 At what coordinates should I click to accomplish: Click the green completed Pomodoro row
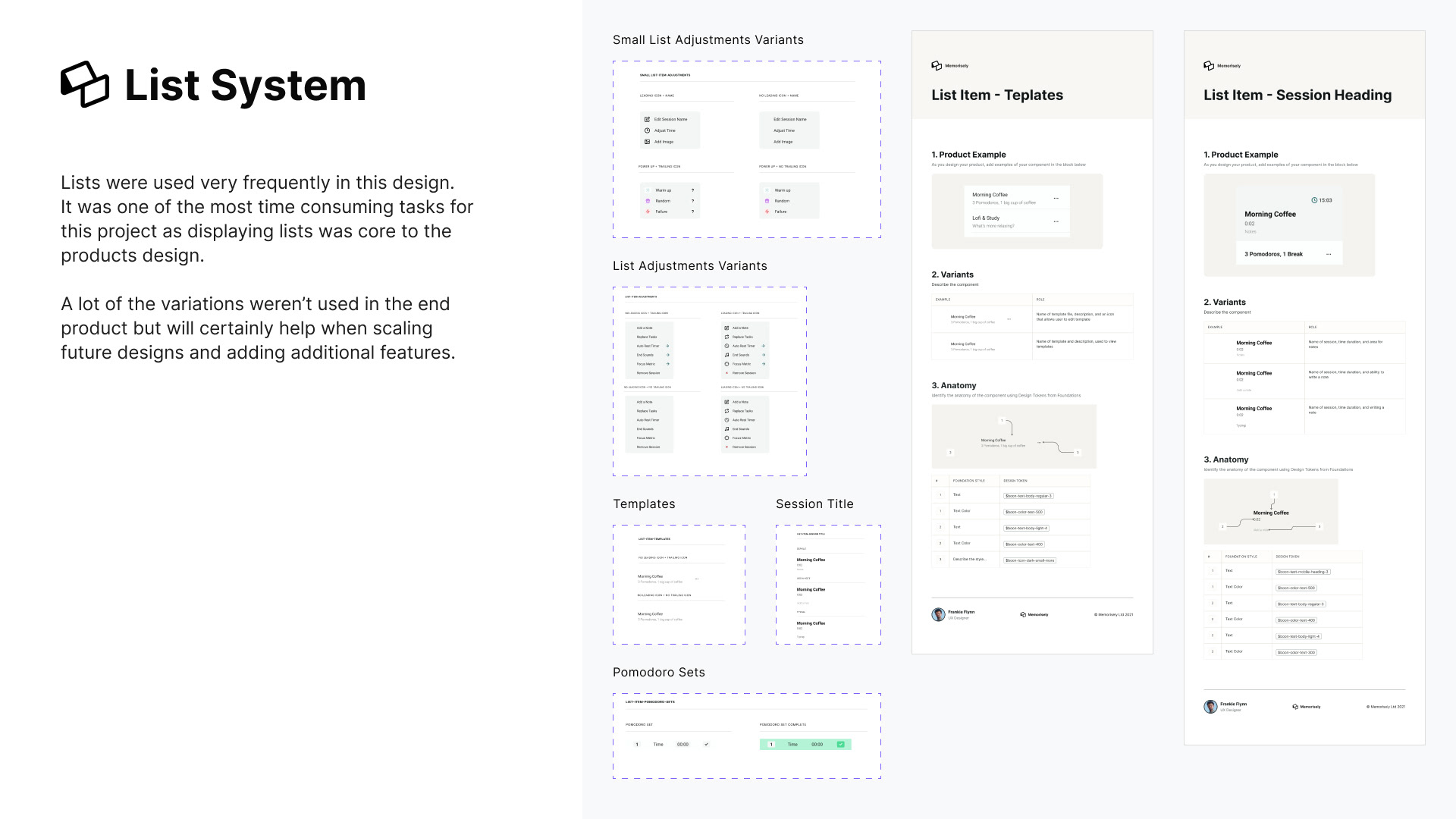click(805, 745)
